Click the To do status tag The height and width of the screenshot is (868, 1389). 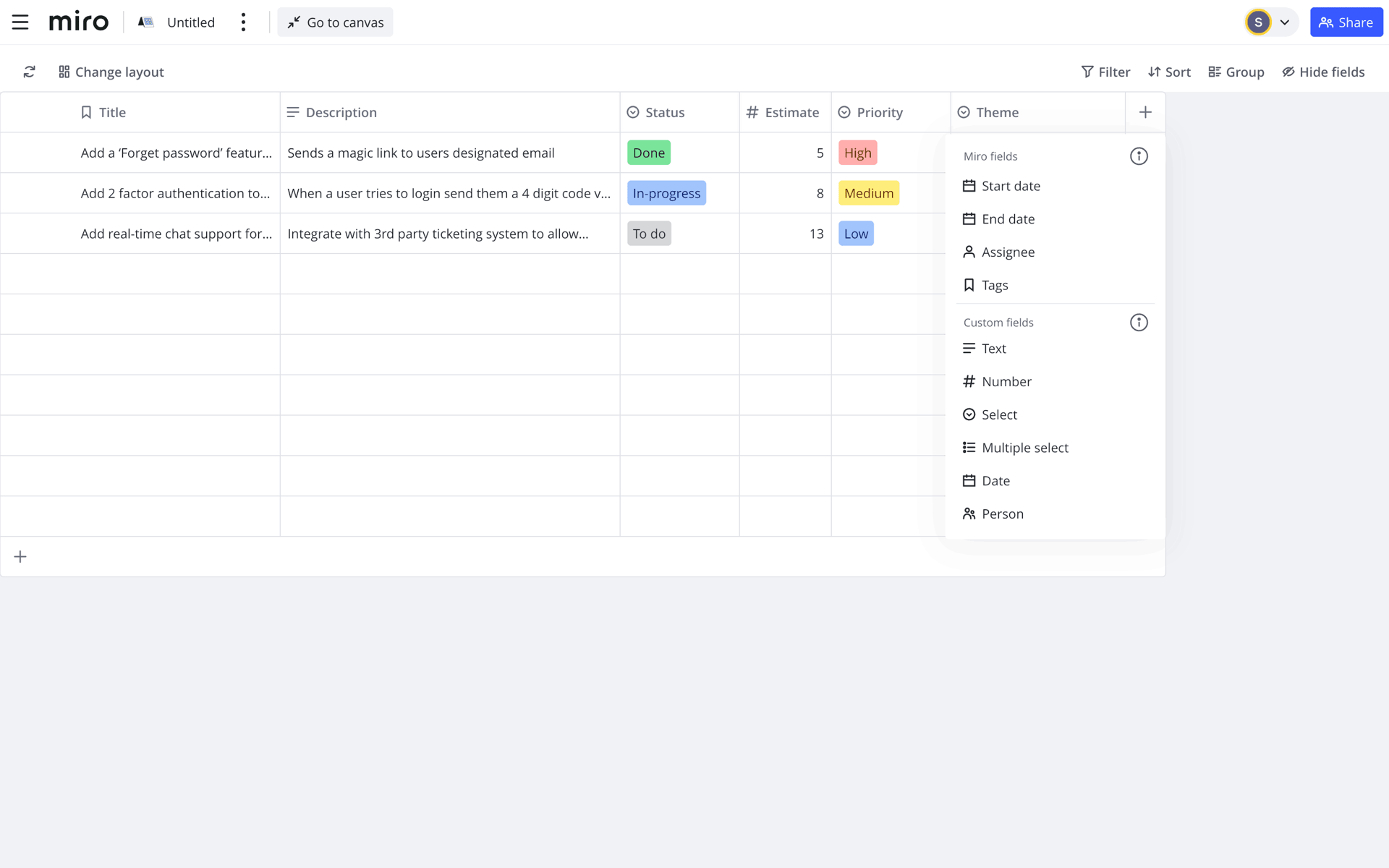click(649, 234)
